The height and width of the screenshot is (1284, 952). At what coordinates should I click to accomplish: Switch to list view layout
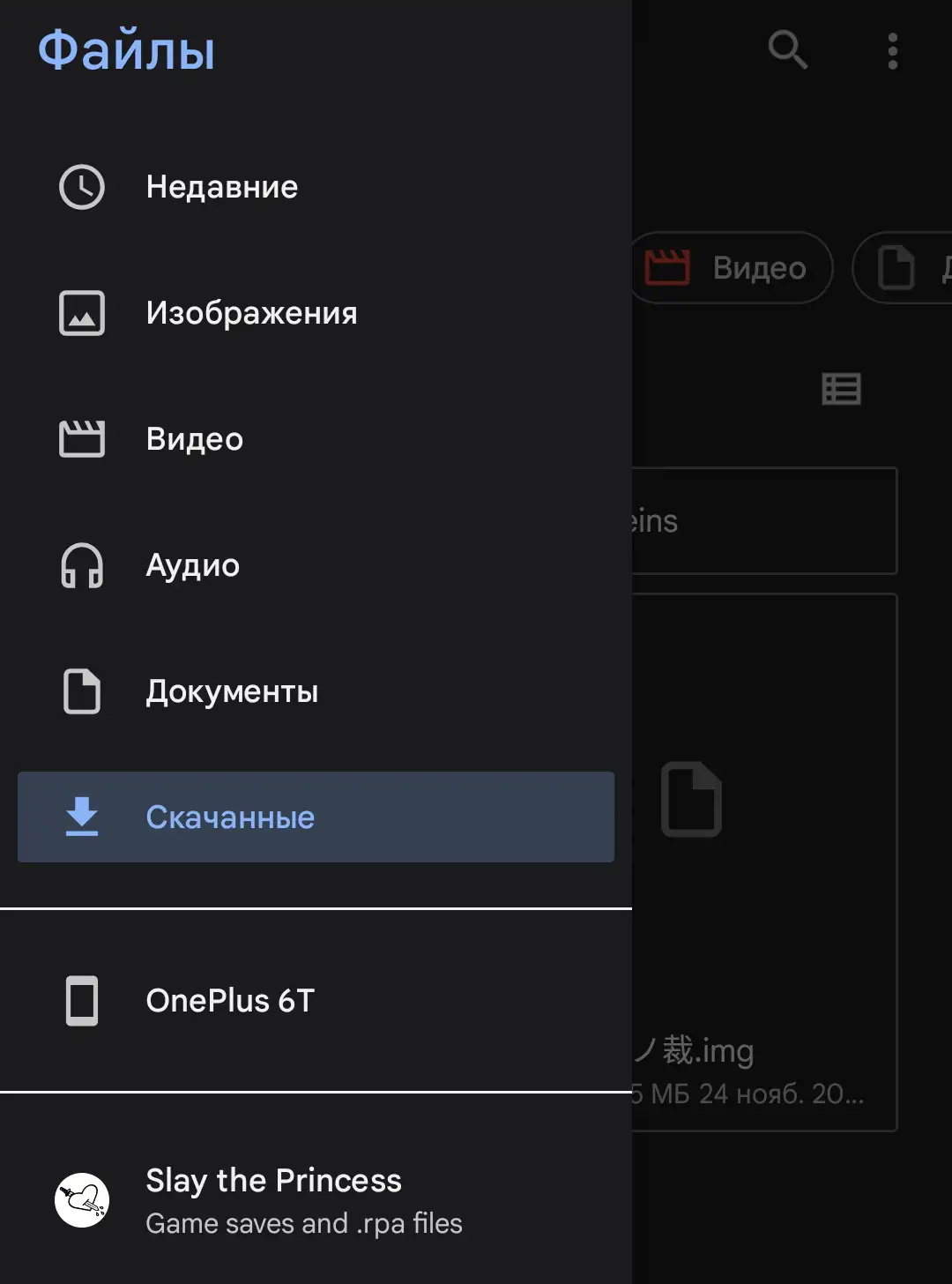pos(841,389)
